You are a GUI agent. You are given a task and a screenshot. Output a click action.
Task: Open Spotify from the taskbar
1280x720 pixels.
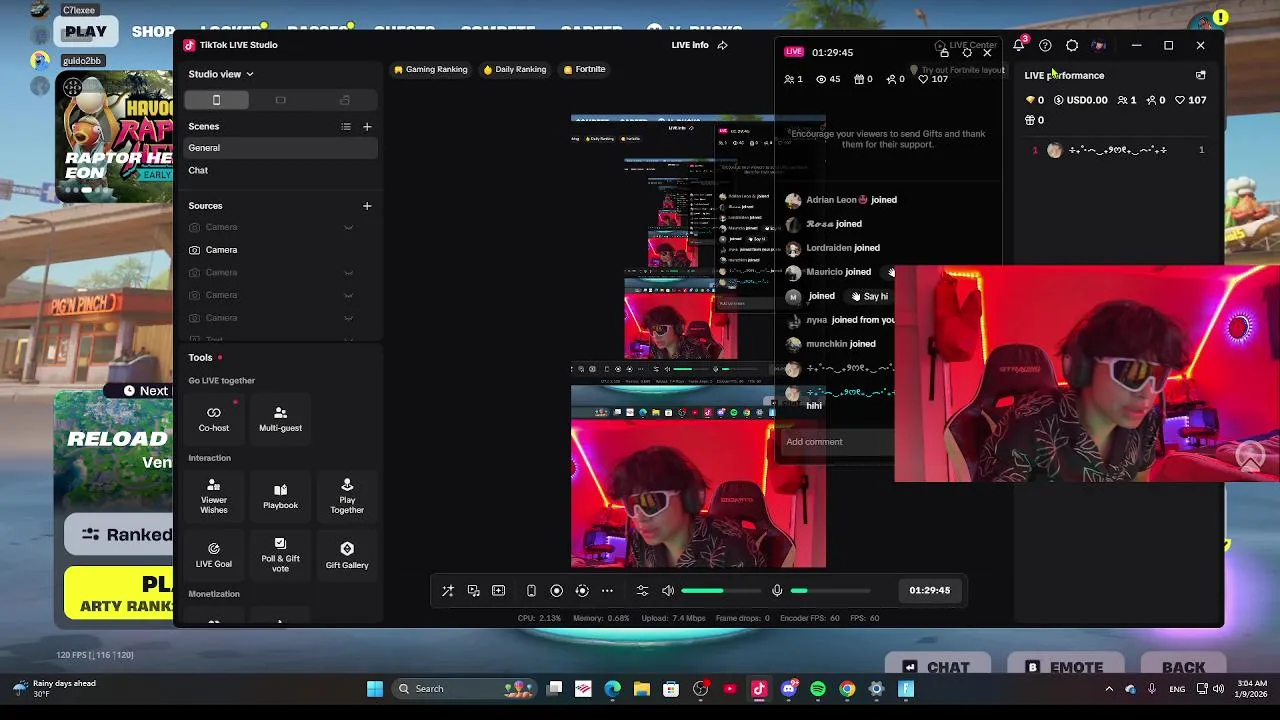coord(818,689)
